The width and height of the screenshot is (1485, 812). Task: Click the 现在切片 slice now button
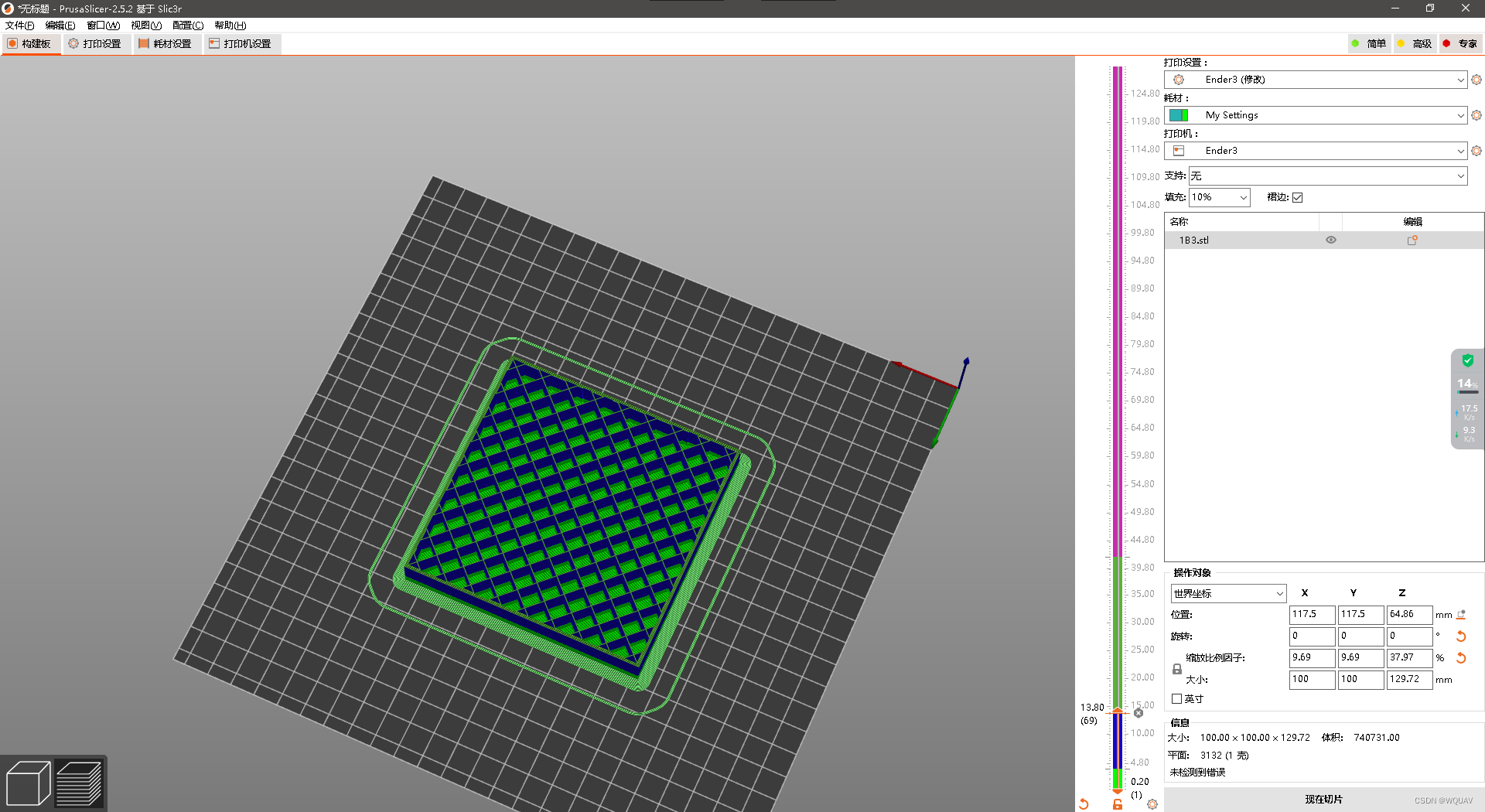tap(1323, 800)
